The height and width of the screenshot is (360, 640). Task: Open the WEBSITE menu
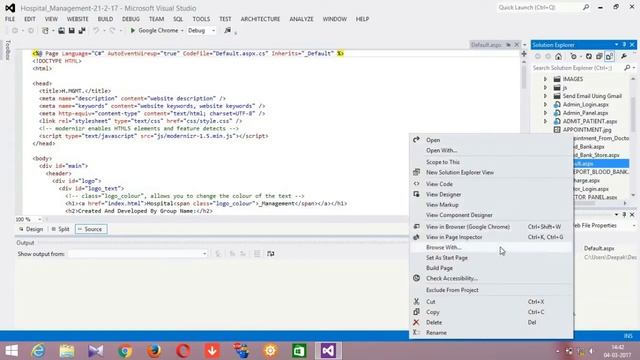coord(78,19)
